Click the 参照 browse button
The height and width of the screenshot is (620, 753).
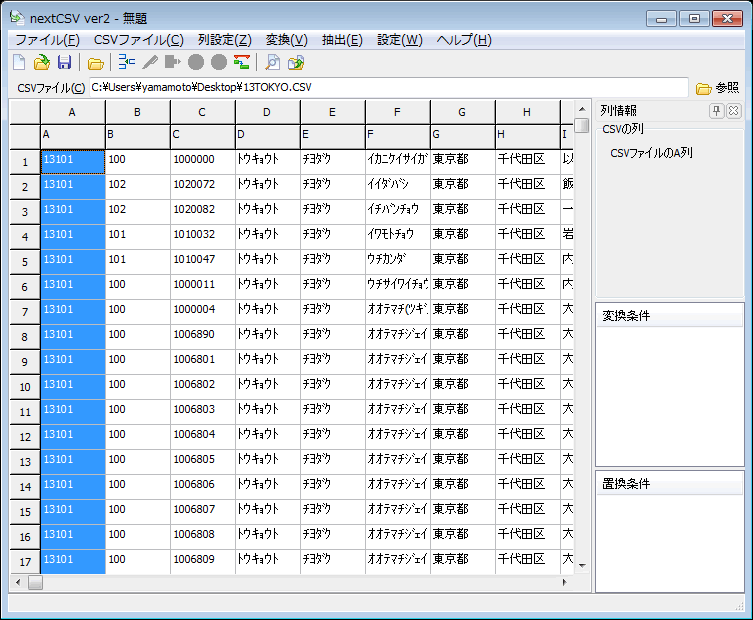point(718,88)
